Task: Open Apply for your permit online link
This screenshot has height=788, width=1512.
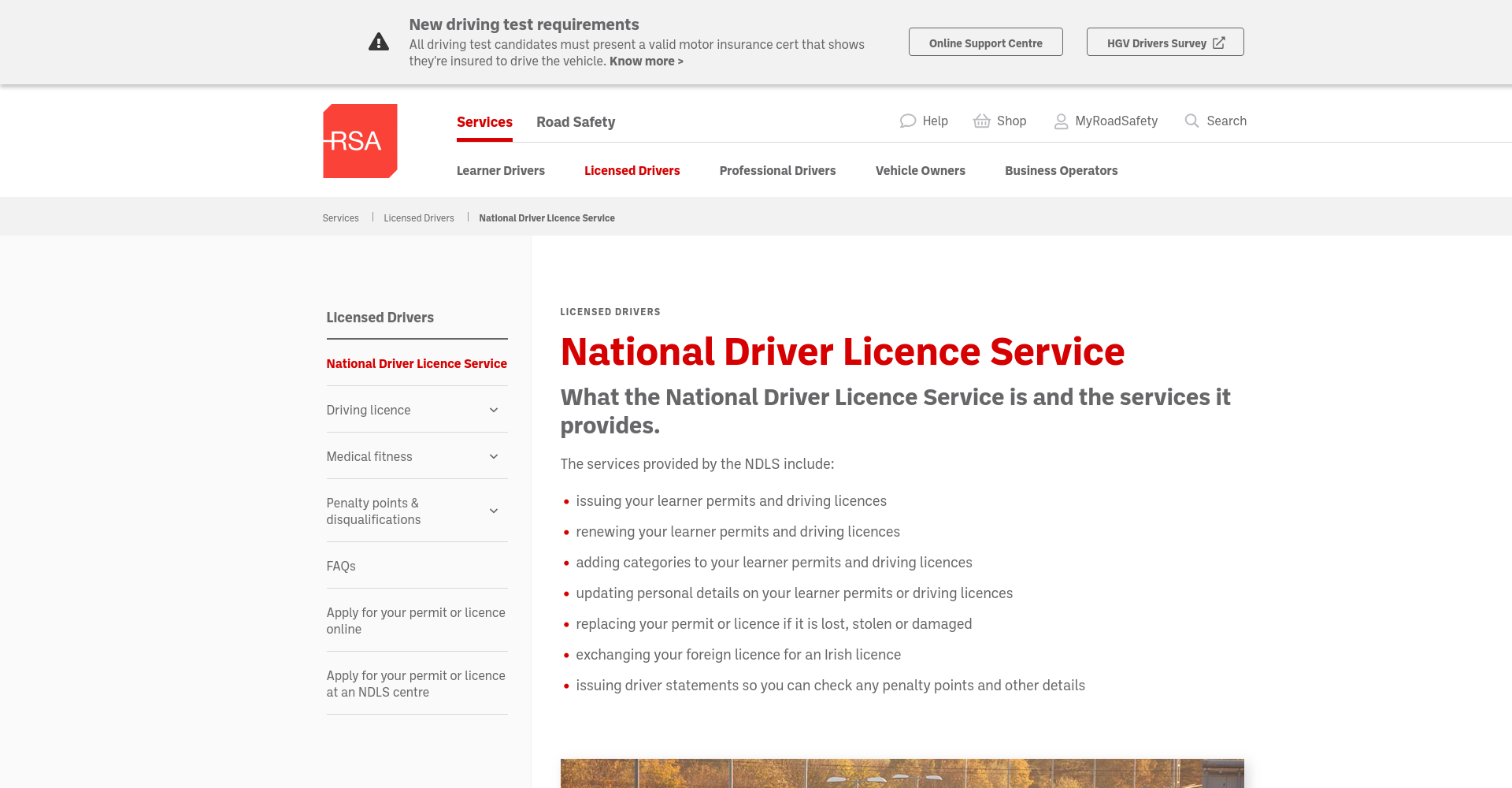Action: pos(416,621)
